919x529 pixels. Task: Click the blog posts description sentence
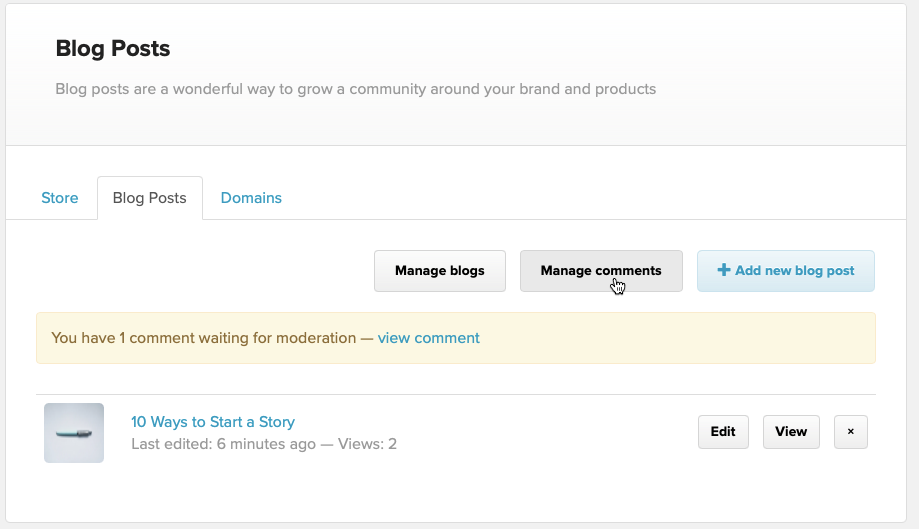356,89
